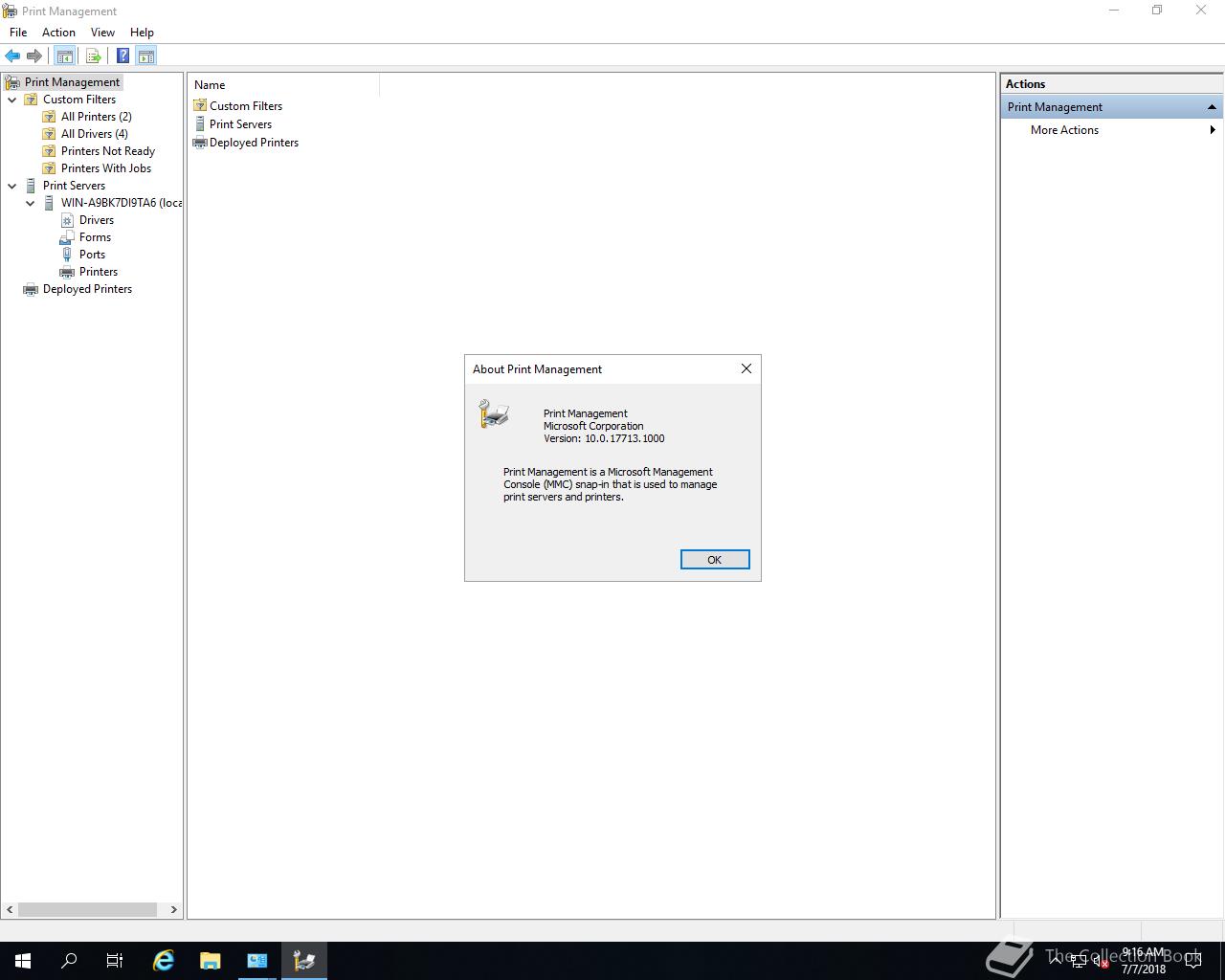Select Printers With Jobs filter

[x=105, y=168]
